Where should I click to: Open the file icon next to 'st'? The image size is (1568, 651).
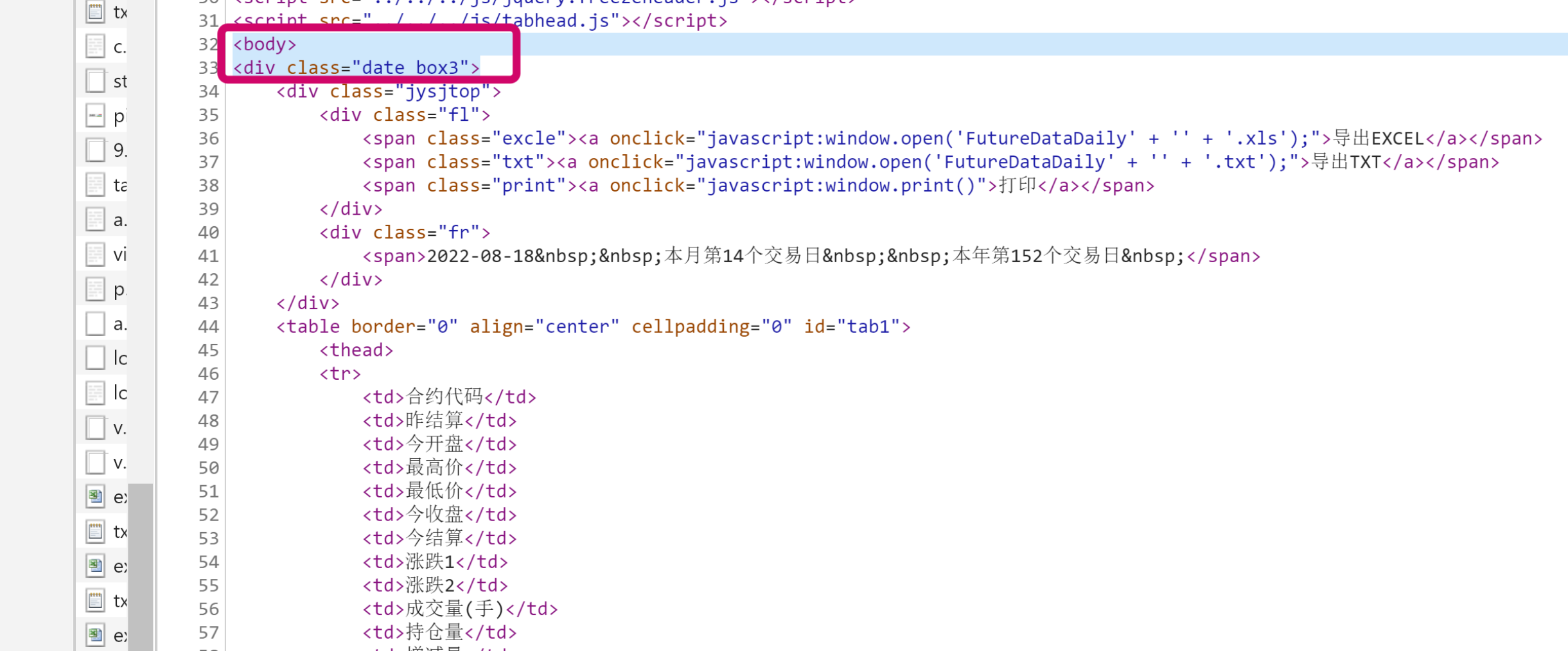(x=95, y=81)
